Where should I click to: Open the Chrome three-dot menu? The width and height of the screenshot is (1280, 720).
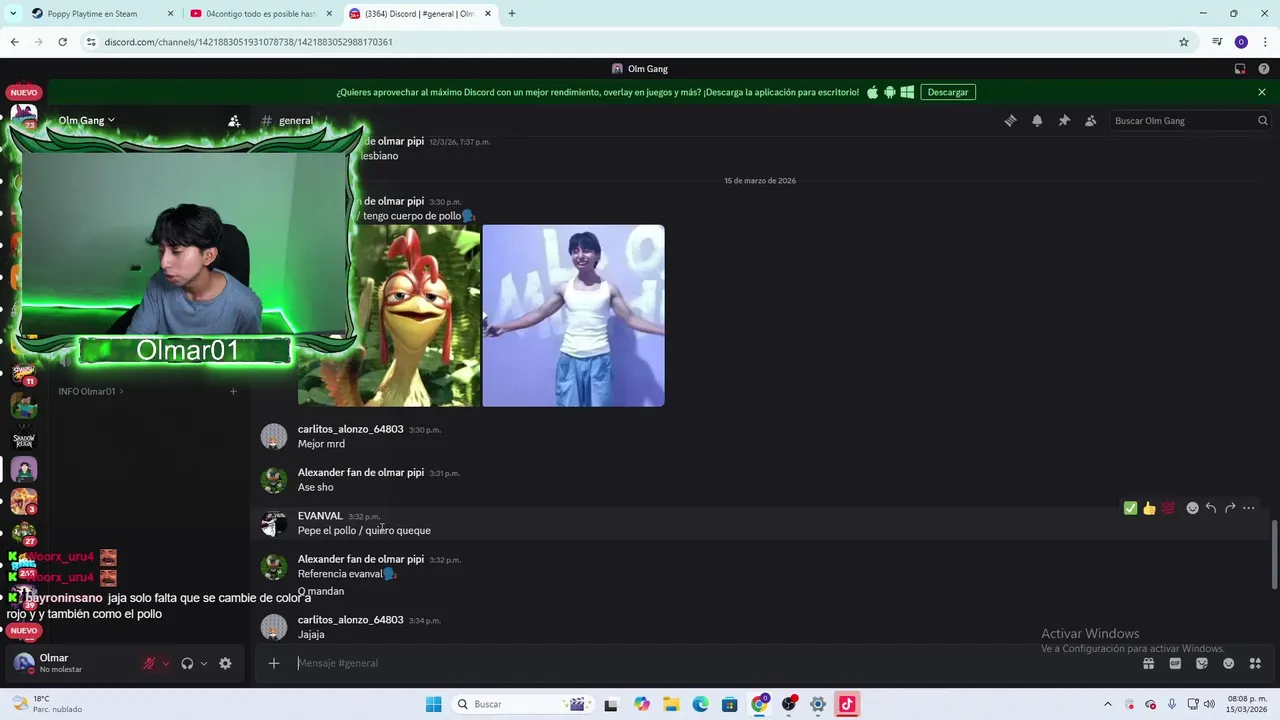pyautogui.click(x=1265, y=42)
